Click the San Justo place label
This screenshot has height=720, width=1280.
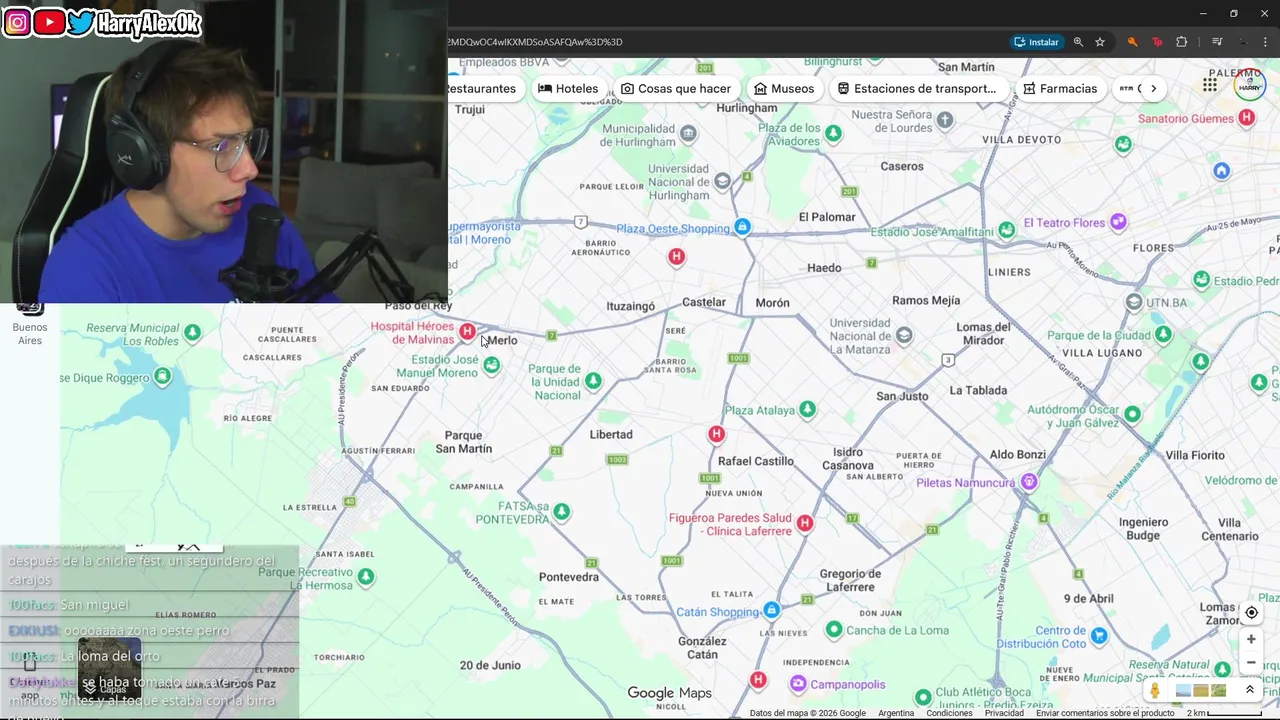(902, 396)
